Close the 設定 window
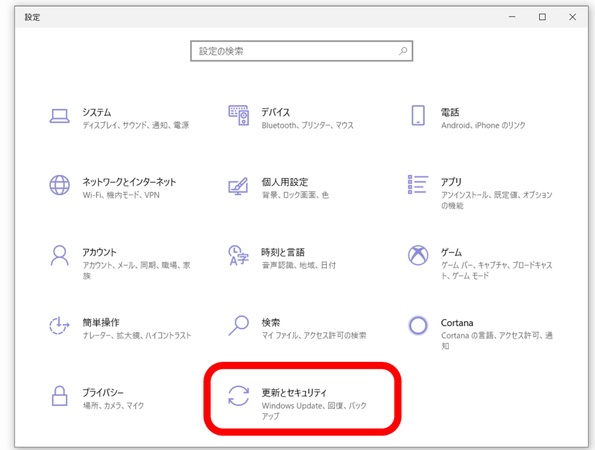This screenshot has width=595, height=450. (x=573, y=17)
